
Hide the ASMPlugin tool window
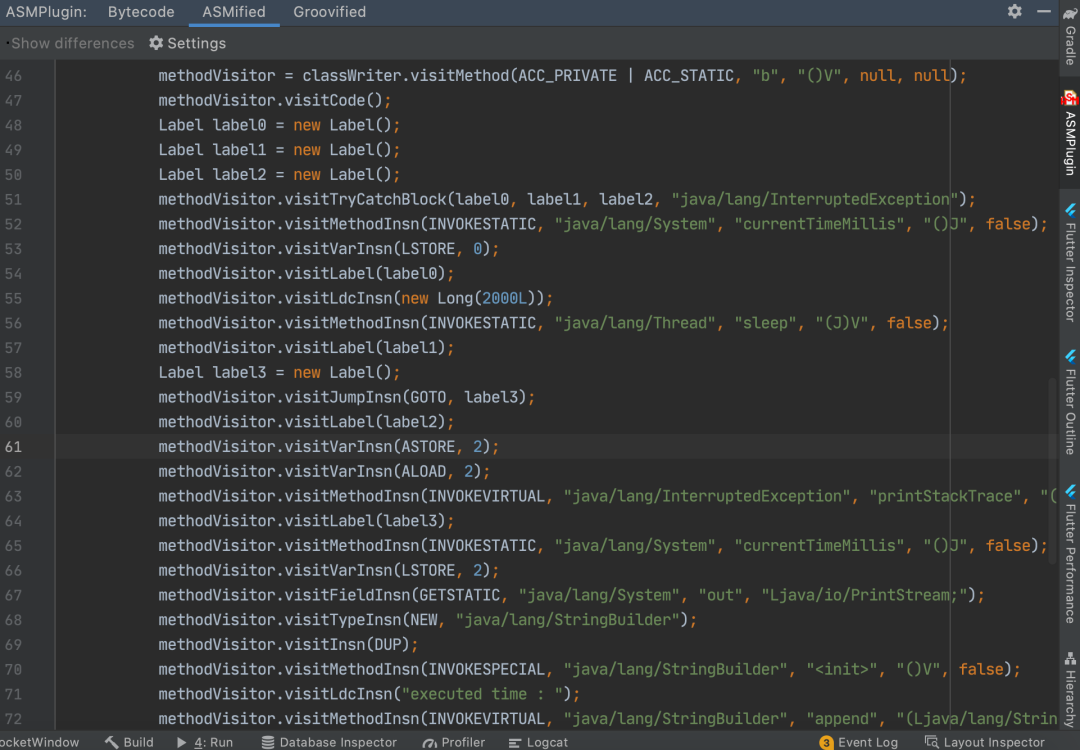(1043, 12)
